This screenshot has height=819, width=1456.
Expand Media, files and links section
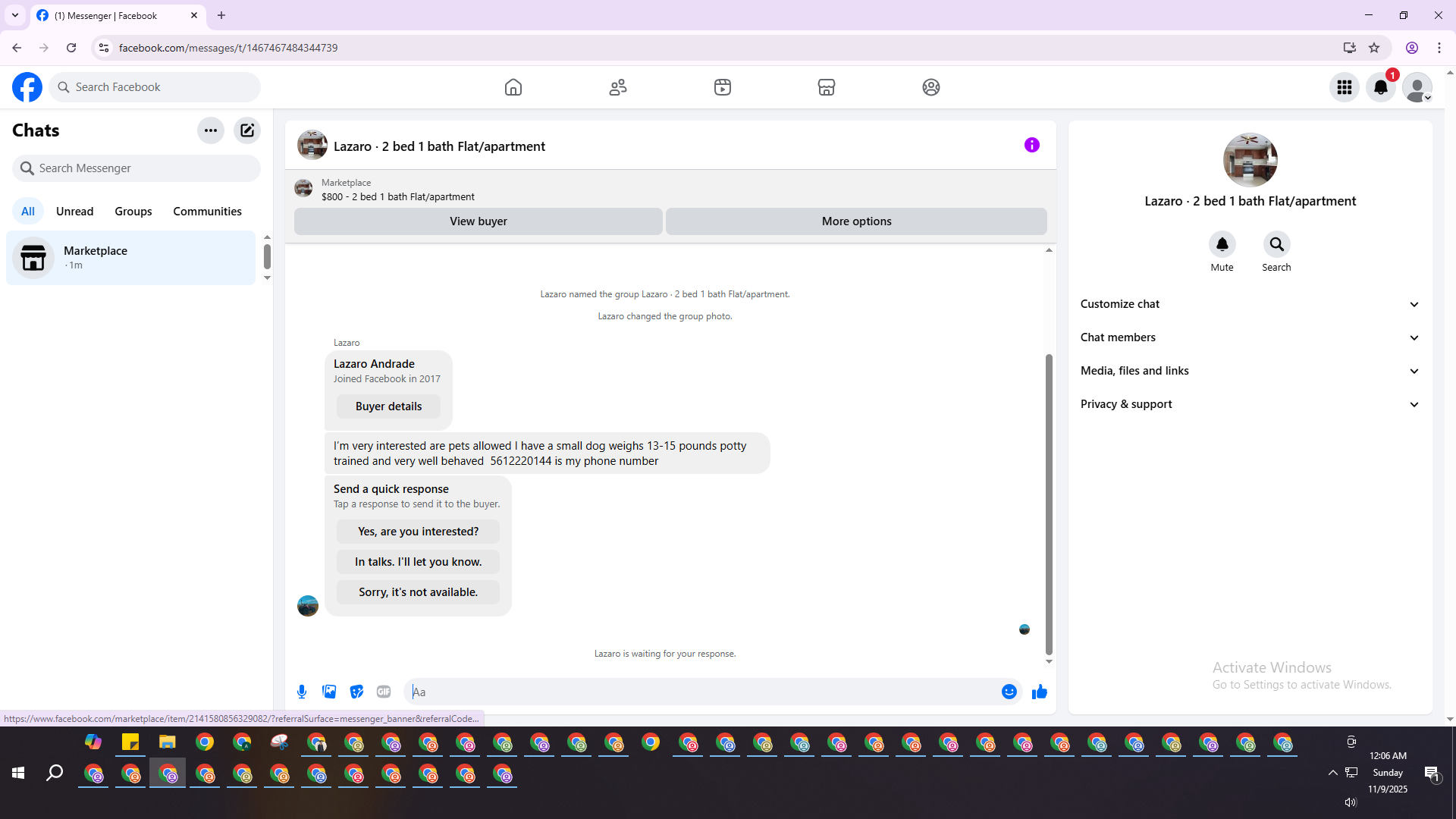1250,371
